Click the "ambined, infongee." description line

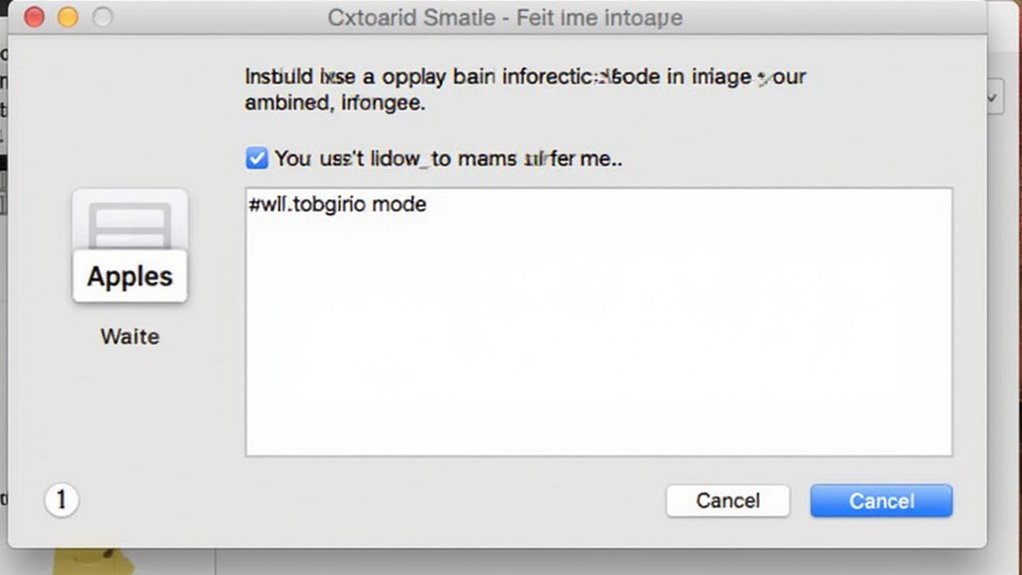(334, 102)
